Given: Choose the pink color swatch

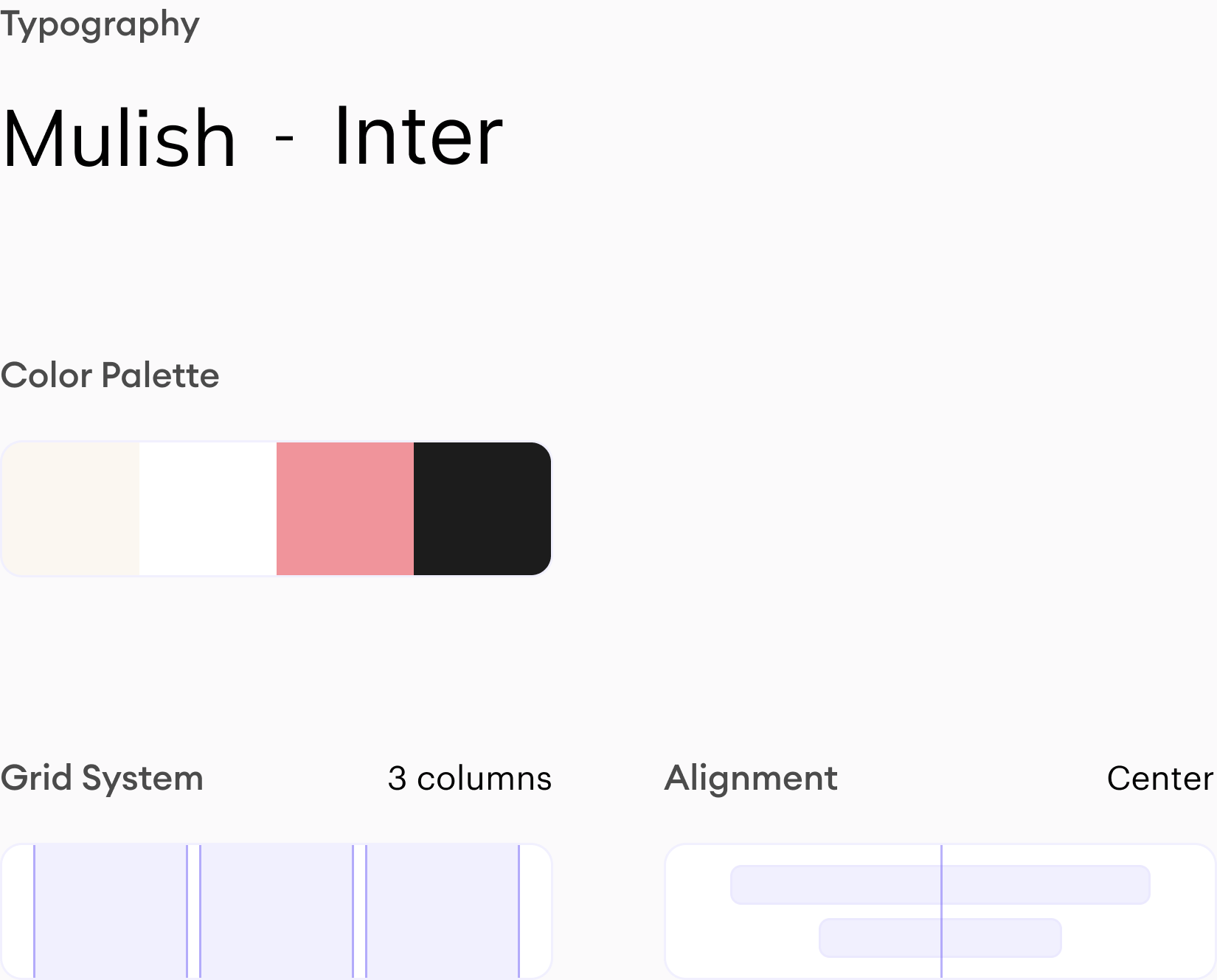Looking at the screenshot, I should [x=345, y=509].
